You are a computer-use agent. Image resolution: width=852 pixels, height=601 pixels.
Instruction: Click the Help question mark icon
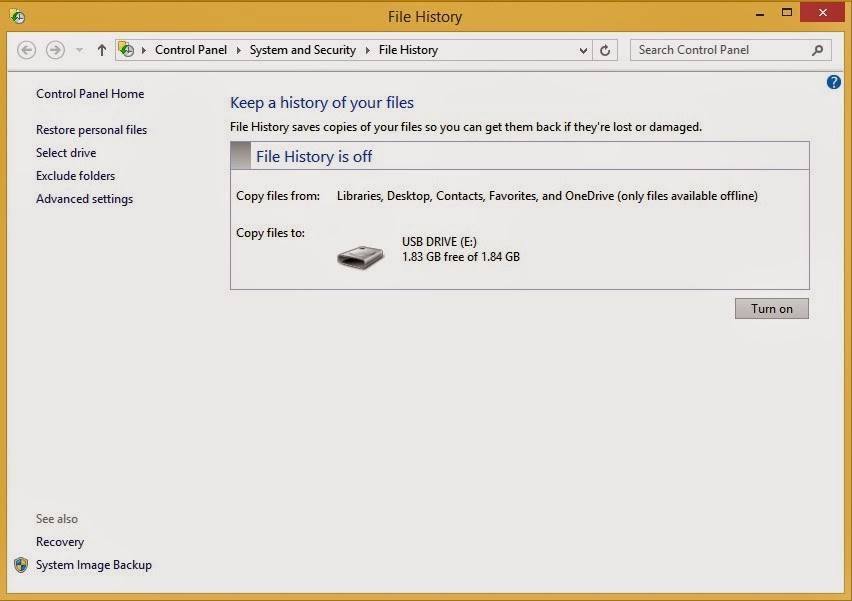point(834,82)
